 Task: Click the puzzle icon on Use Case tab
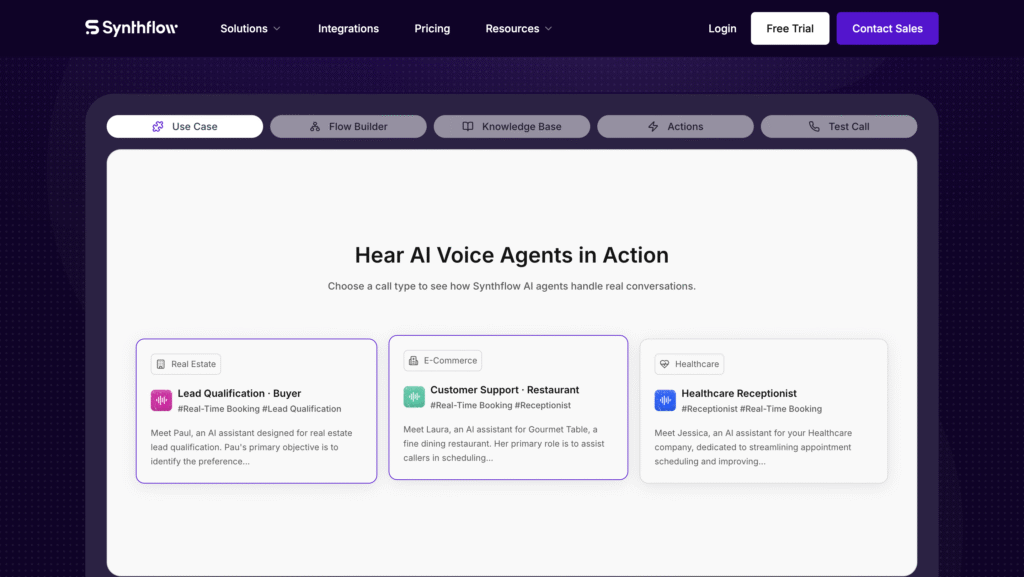pyautogui.click(x=158, y=127)
